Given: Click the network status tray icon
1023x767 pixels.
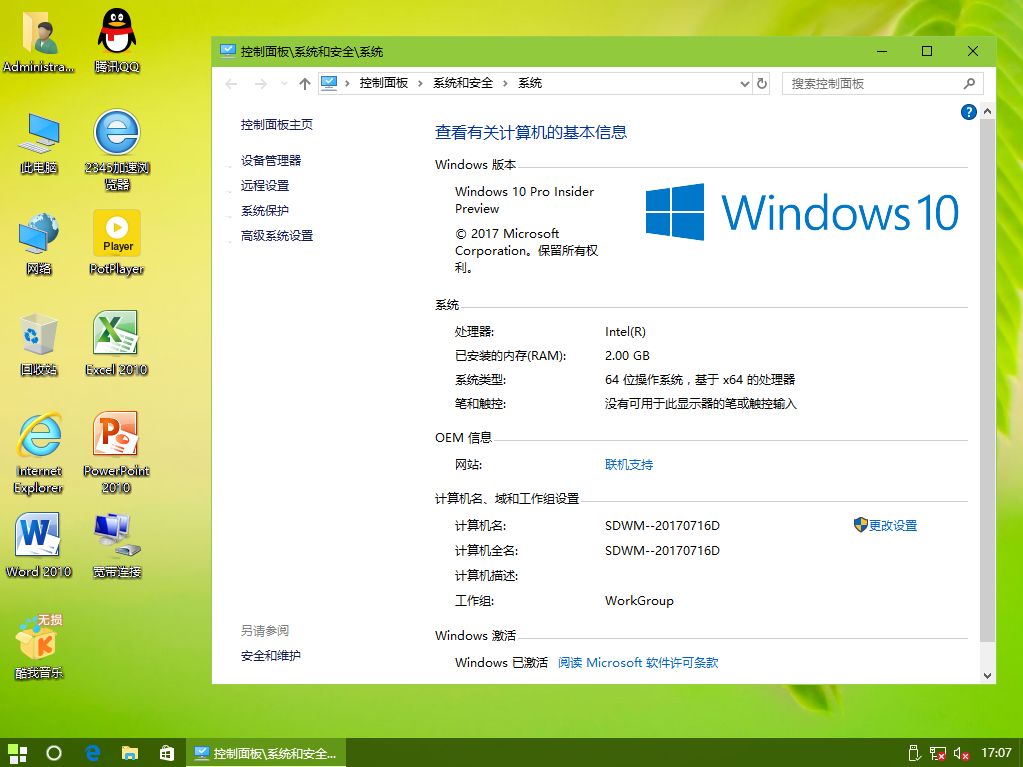Looking at the screenshot, I should pyautogui.click(x=938, y=754).
